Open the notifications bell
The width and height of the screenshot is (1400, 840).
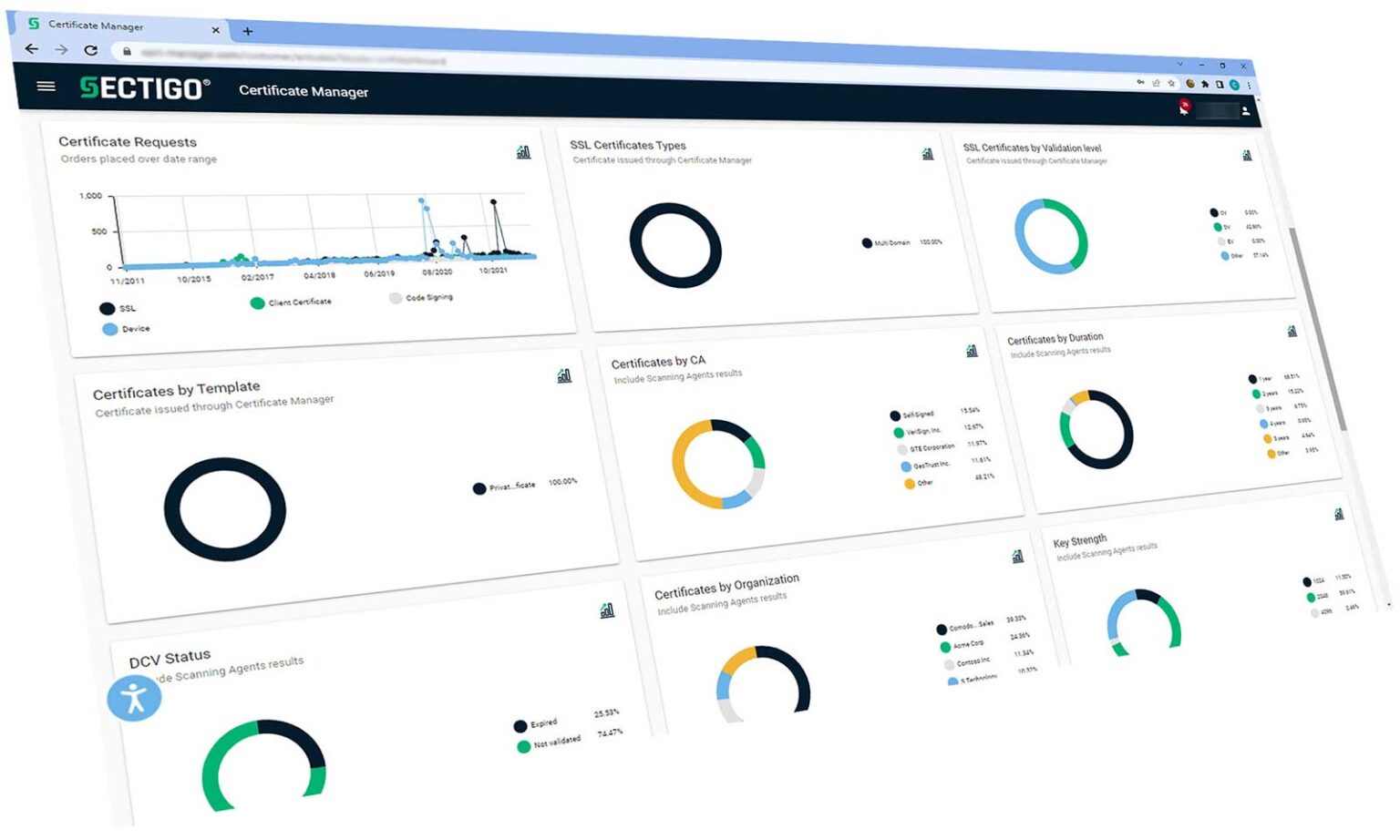[x=1184, y=108]
